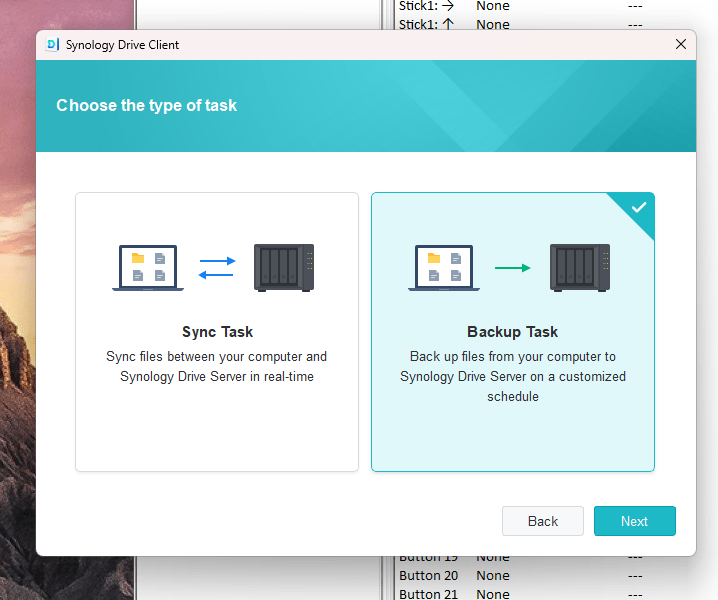Screen dimensions: 718x600
Task: Click the NAS server icon in Backup Task
Action: [580, 268]
